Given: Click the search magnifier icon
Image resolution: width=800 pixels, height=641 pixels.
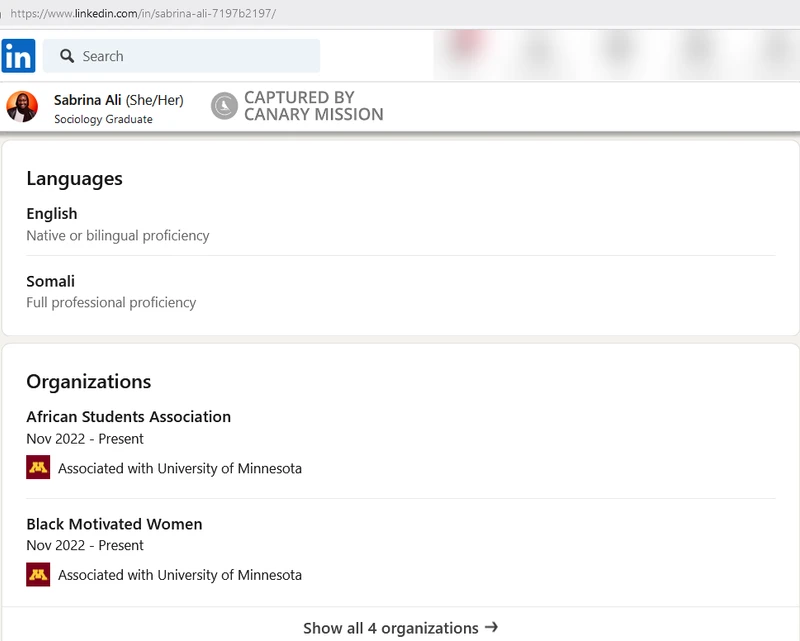Looking at the screenshot, I should click(x=67, y=56).
